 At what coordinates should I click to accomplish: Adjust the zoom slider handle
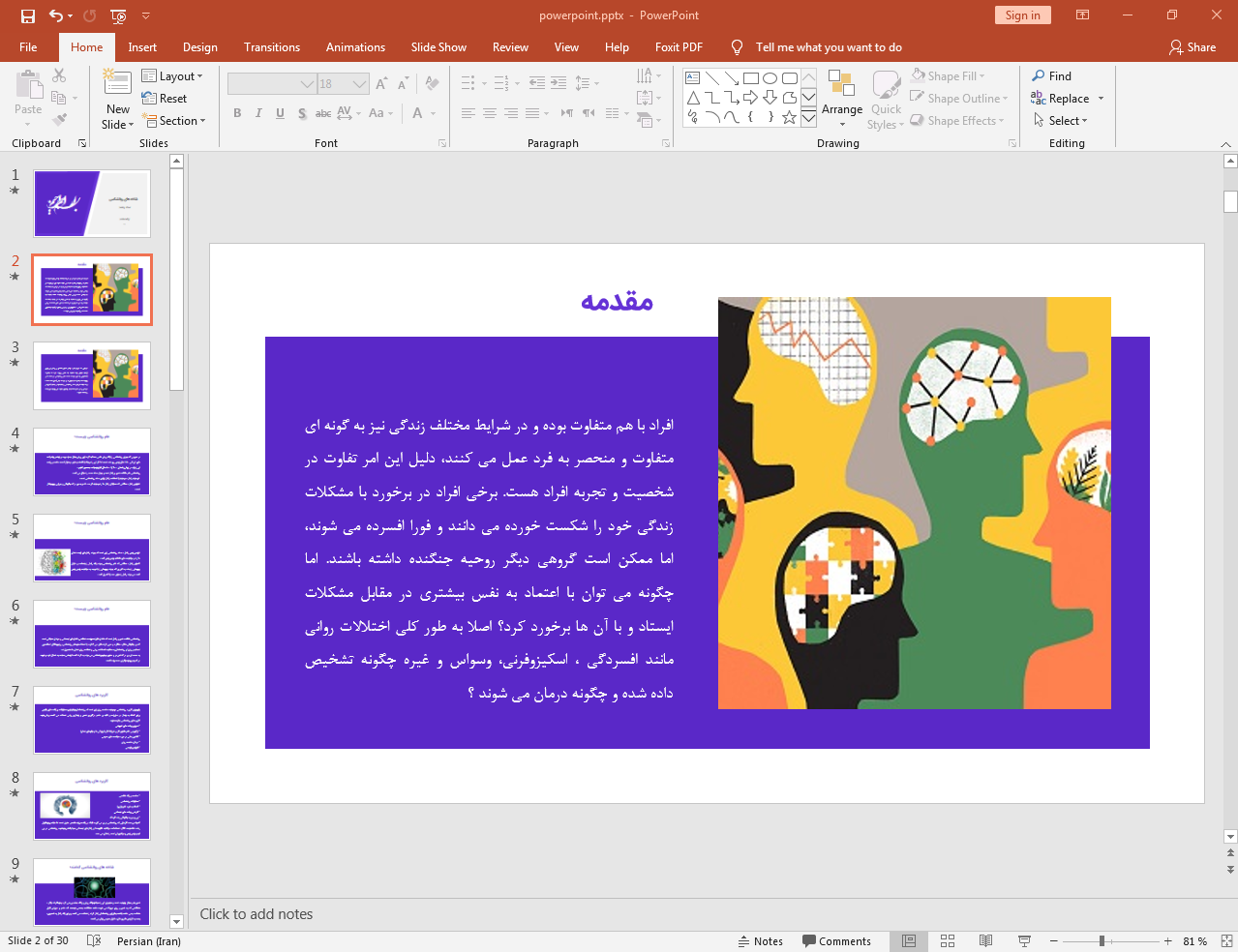(1102, 940)
